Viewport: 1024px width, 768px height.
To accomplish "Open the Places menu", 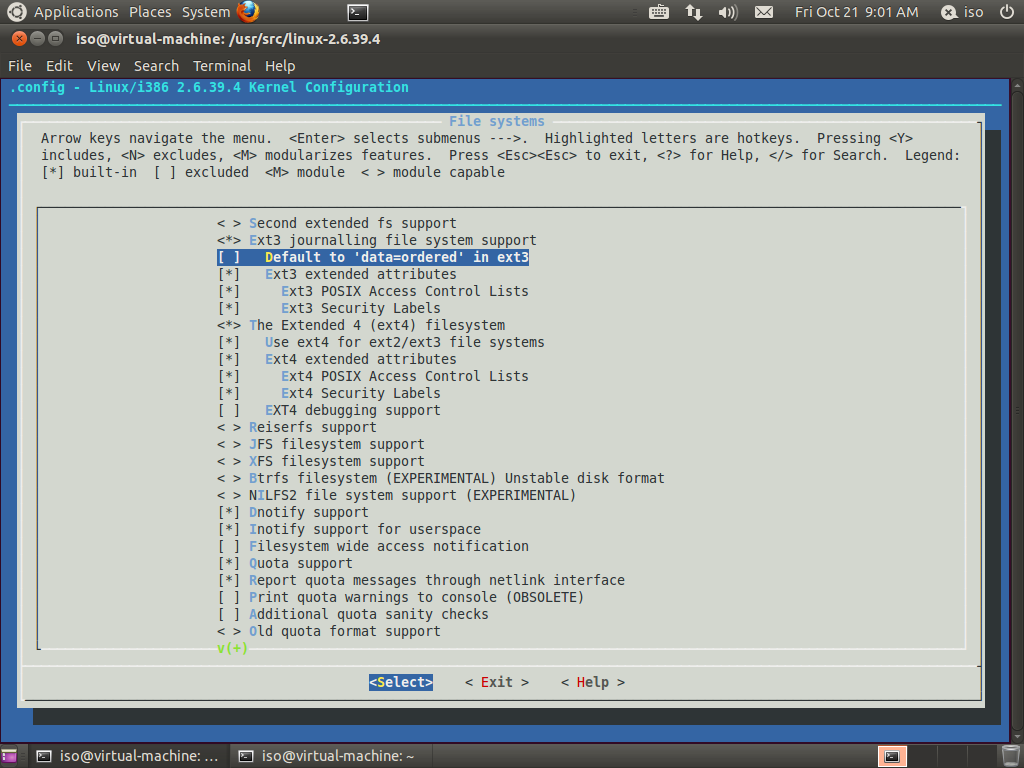I will (x=150, y=12).
